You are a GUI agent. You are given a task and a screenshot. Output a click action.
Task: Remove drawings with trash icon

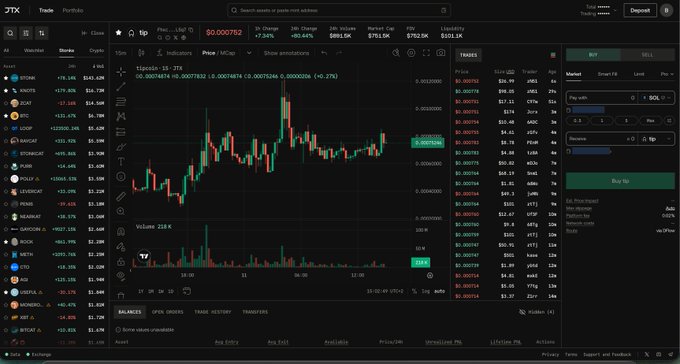pos(121,295)
